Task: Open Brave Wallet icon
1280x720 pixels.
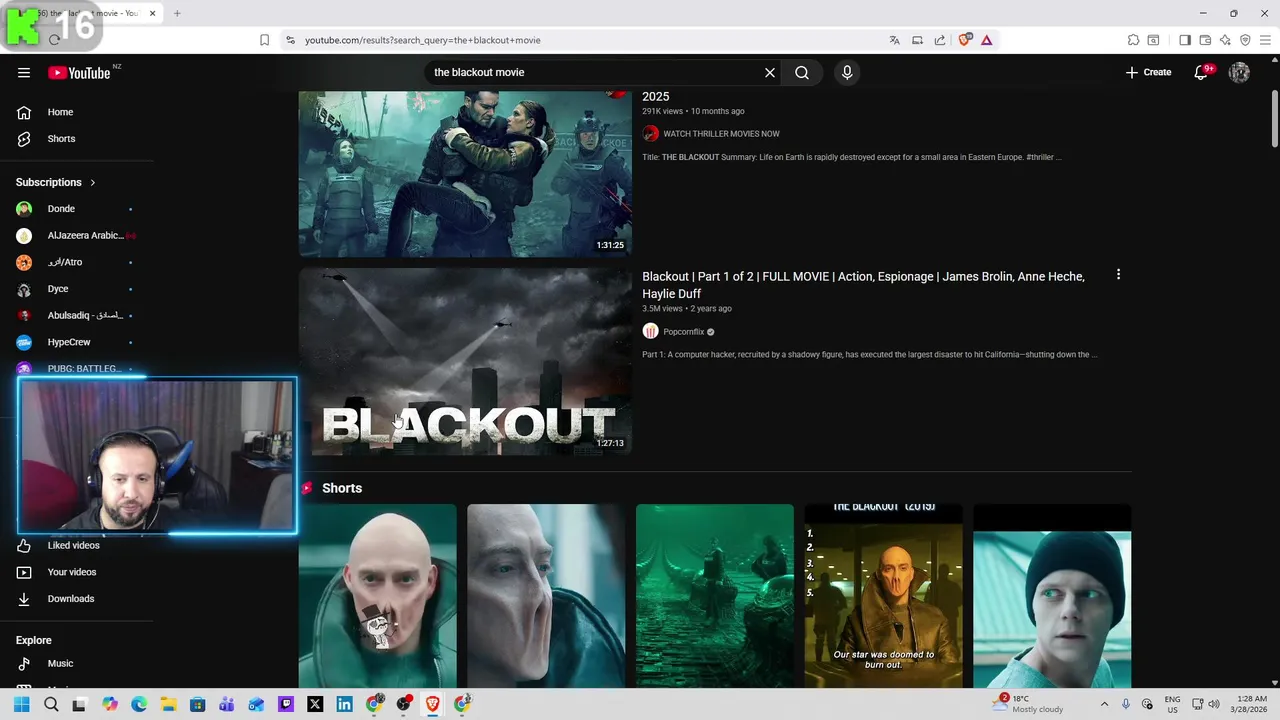Action: coord(1205,40)
